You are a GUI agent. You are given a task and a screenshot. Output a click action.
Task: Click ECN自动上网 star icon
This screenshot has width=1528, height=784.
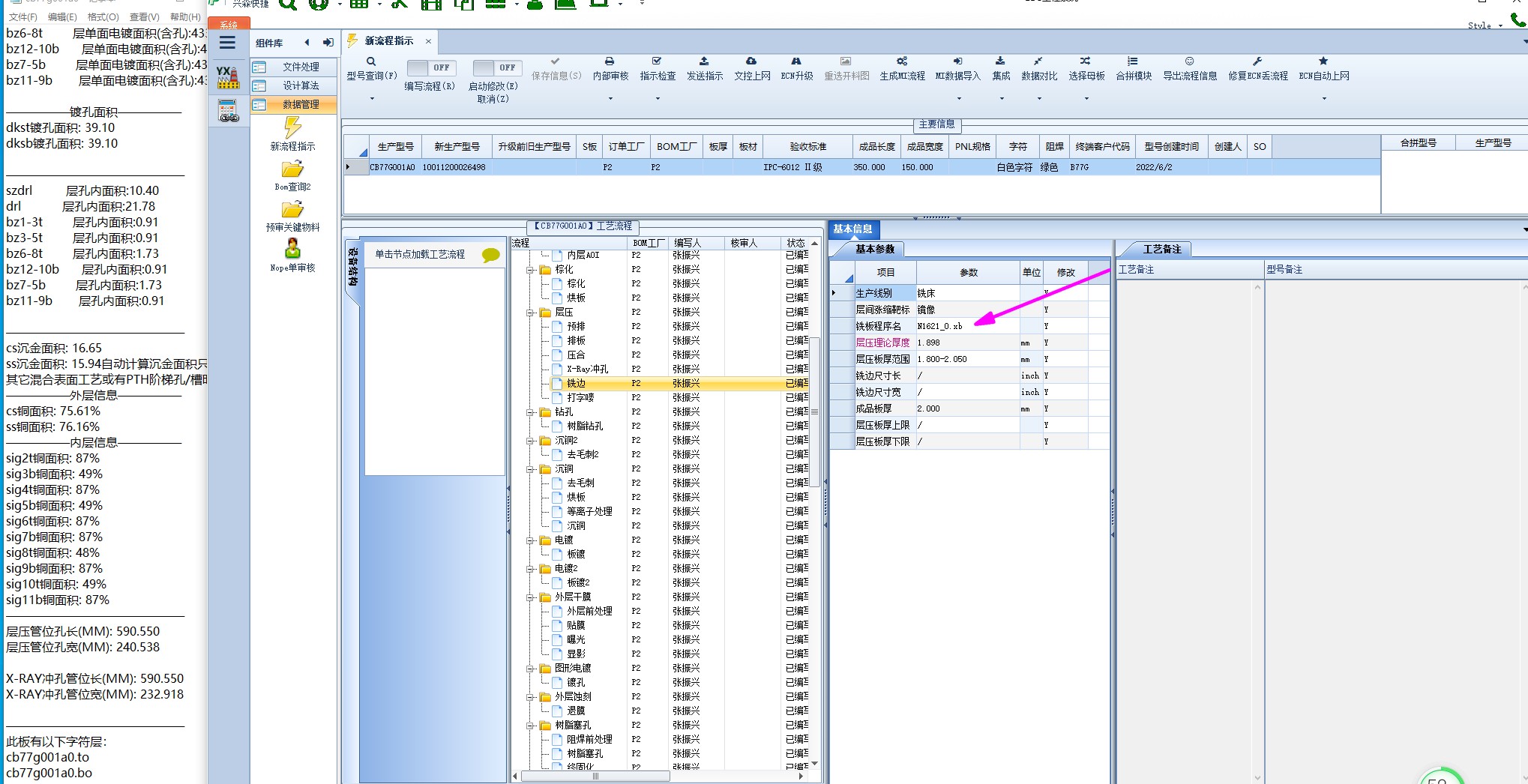pyautogui.click(x=1323, y=61)
